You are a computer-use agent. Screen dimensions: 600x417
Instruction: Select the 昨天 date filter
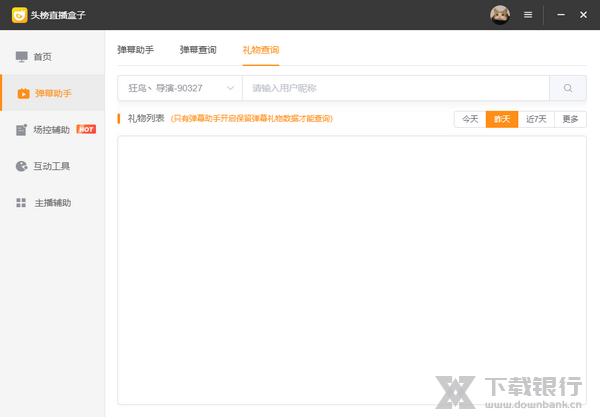502,119
